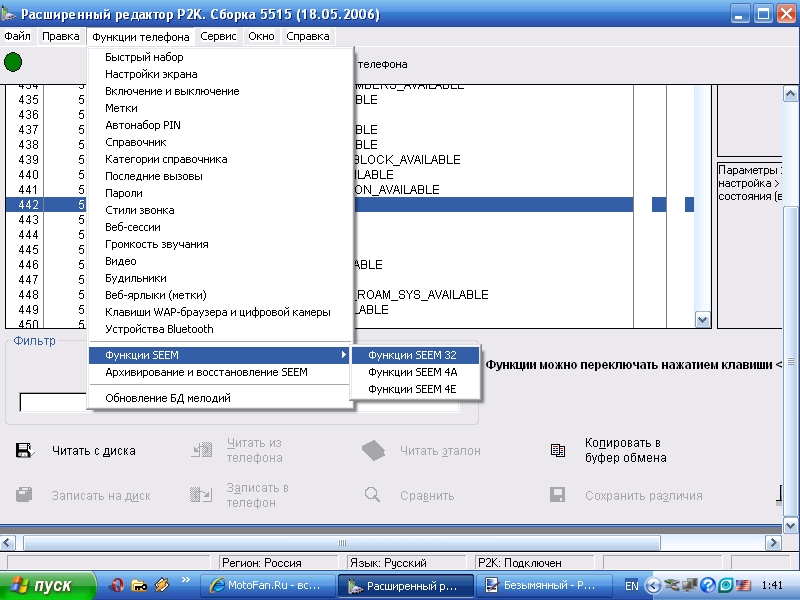Choose Клавиши WAP-браузера и цифровой камеры

[x=220, y=312]
